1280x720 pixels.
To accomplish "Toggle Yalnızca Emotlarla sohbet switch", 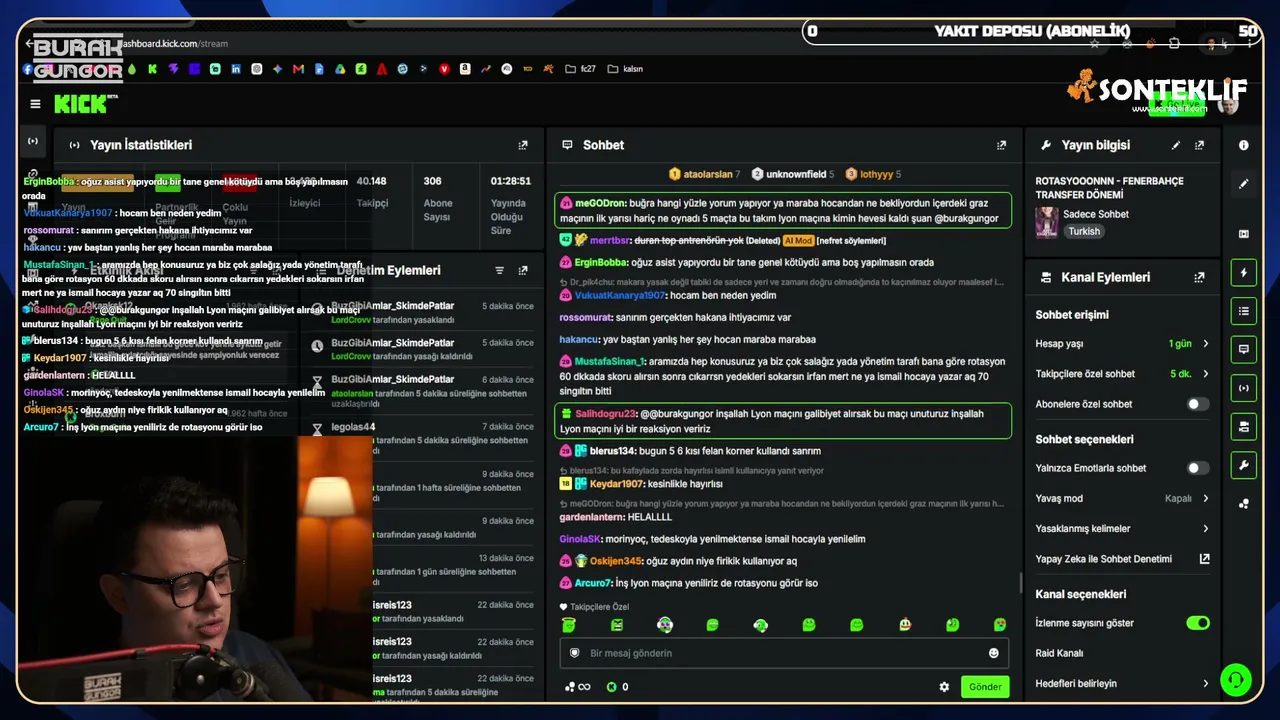I will click(1197, 468).
